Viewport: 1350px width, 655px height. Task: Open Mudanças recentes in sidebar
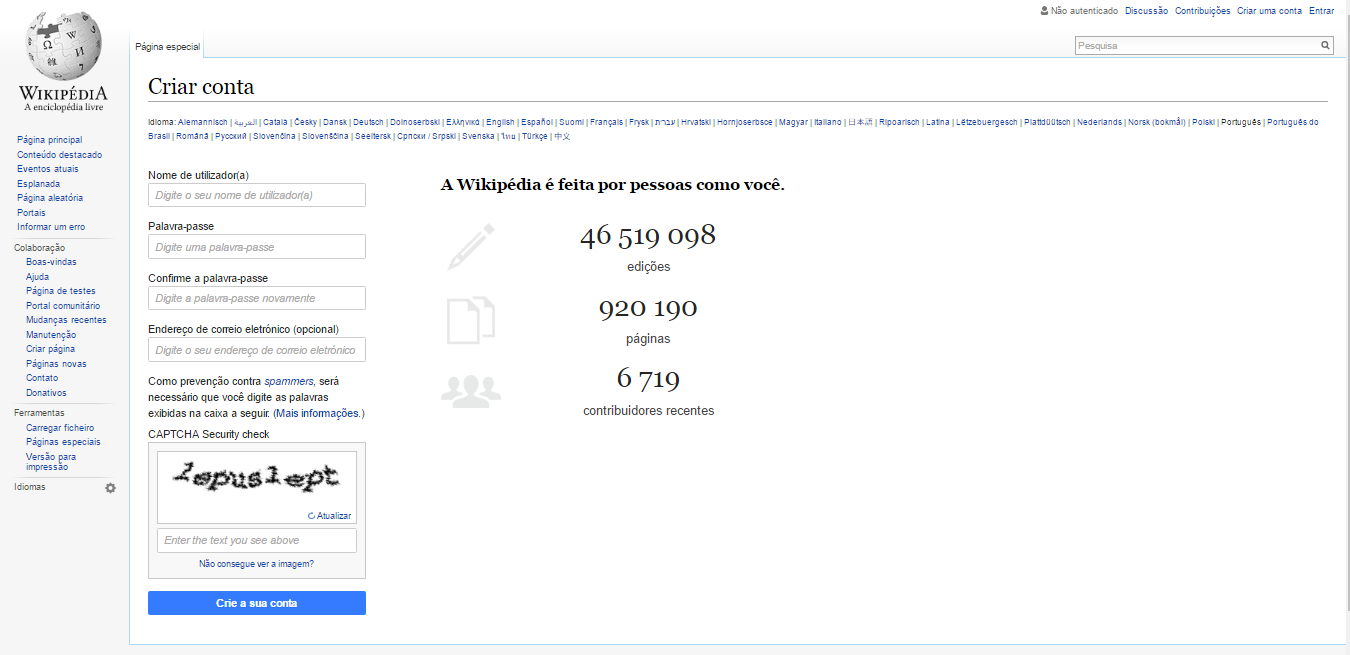tap(66, 320)
